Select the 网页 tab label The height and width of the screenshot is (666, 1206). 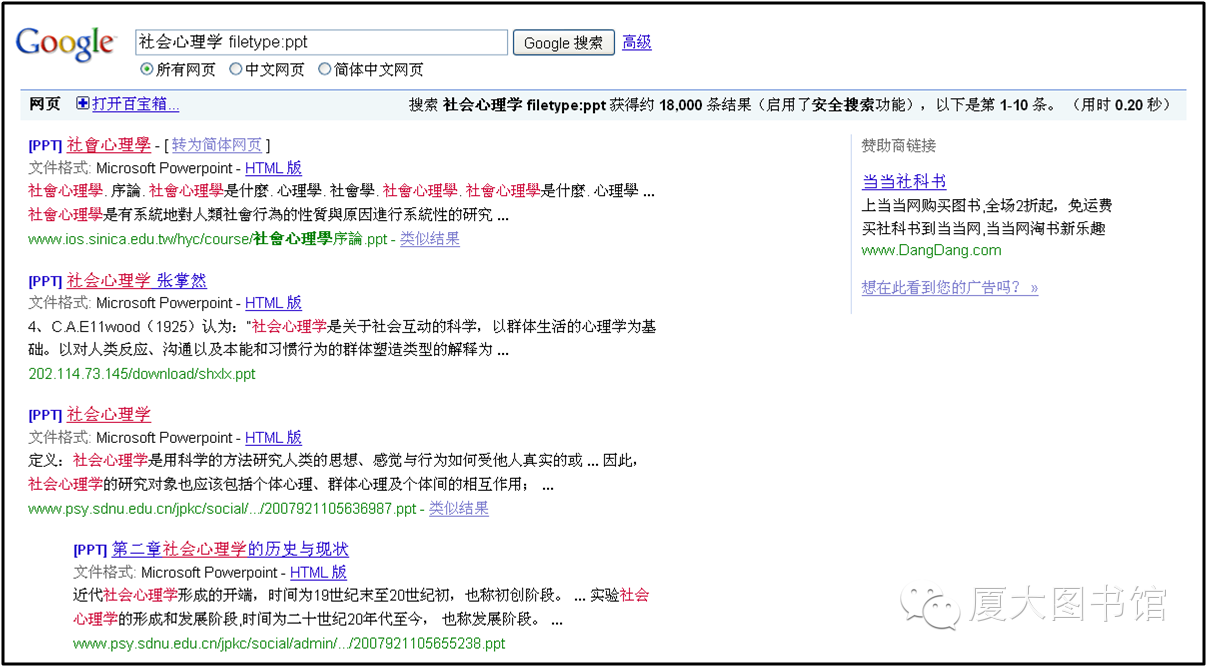45,104
